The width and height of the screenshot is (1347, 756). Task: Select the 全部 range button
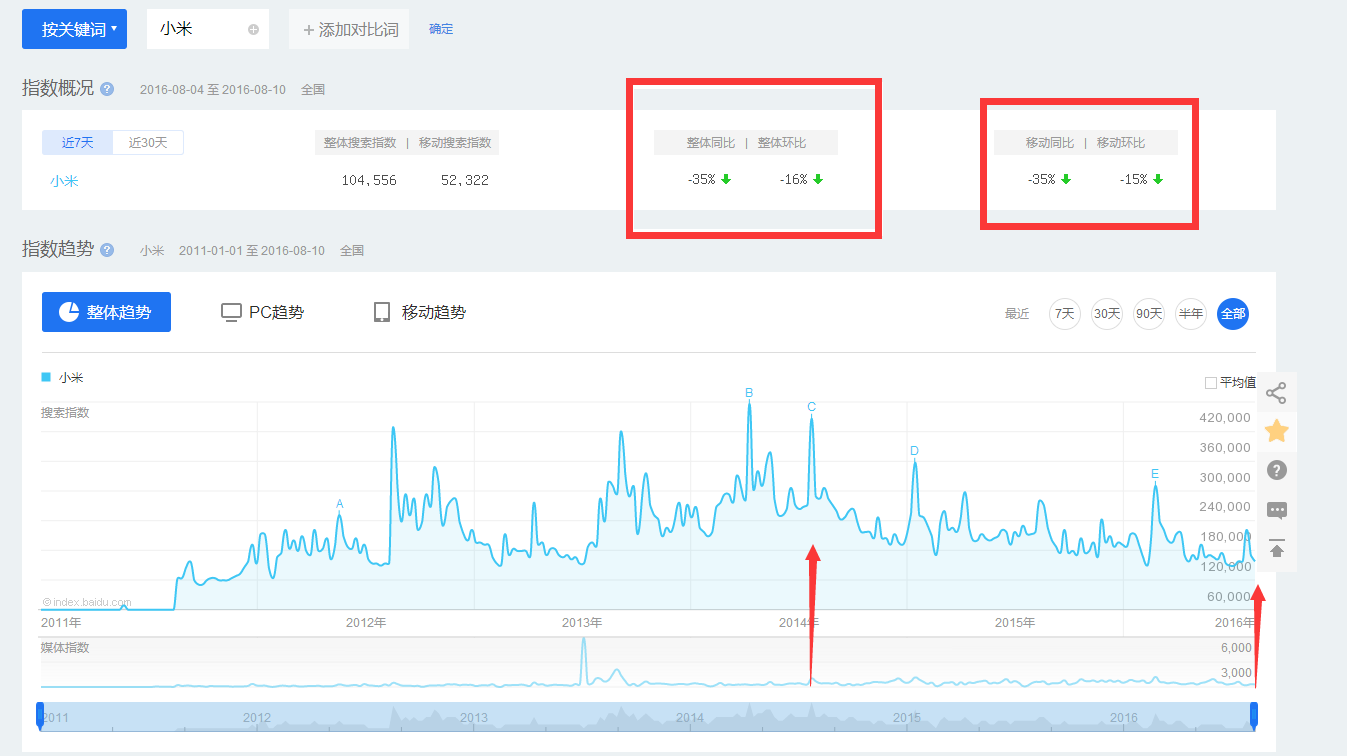click(x=1233, y=314)
